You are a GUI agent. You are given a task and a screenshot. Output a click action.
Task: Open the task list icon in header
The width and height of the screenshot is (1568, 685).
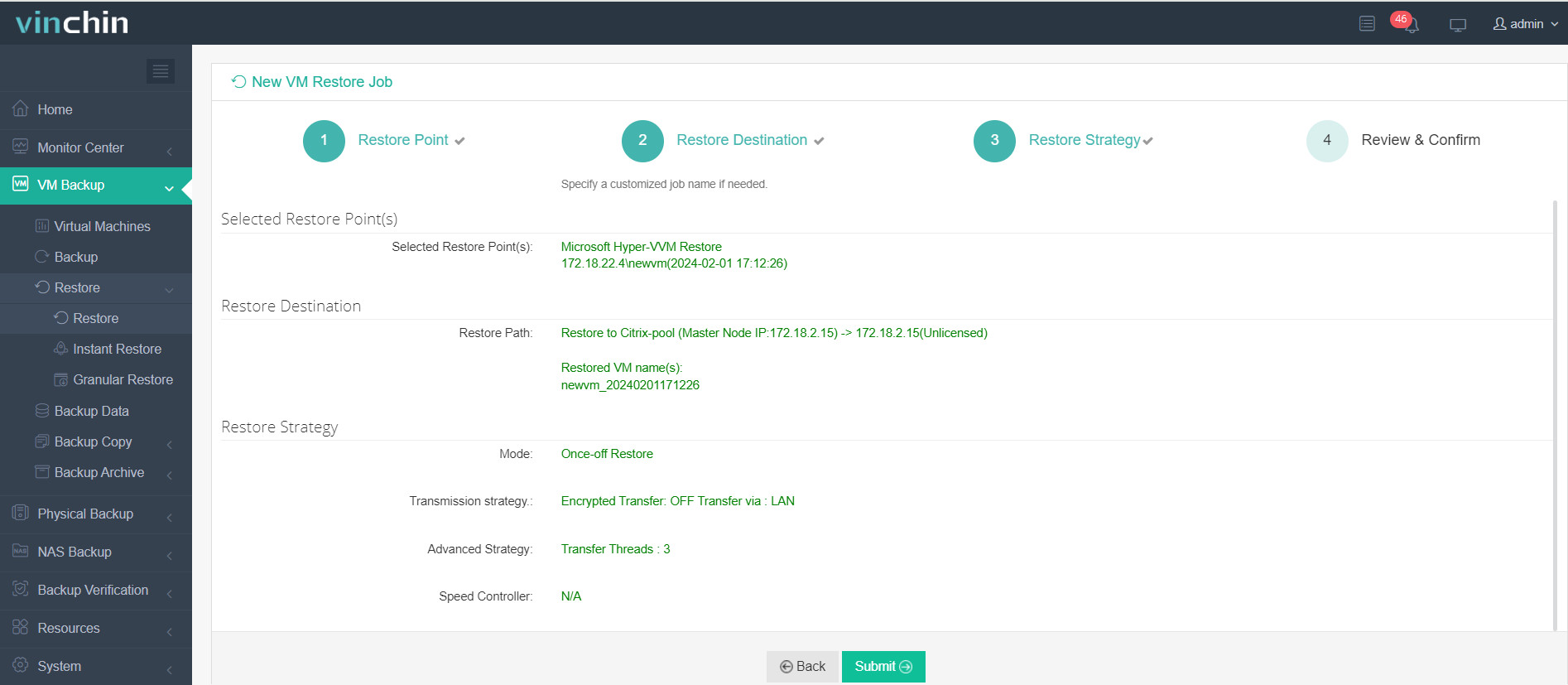[x=1367, y=24]
